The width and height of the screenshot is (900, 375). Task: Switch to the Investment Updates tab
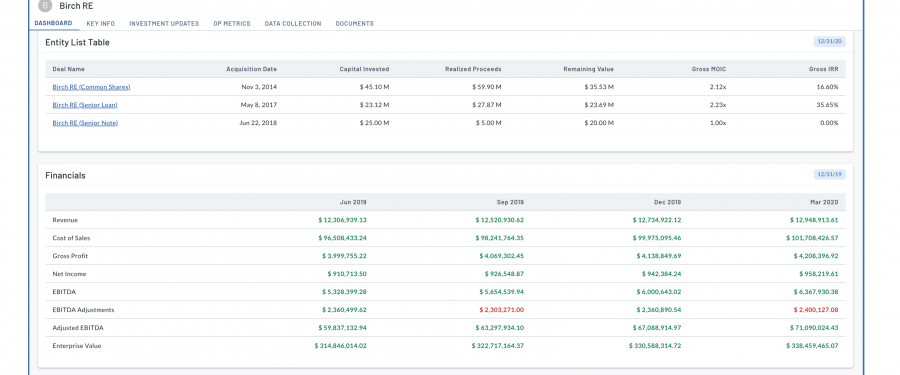click(x=164, y=24)
